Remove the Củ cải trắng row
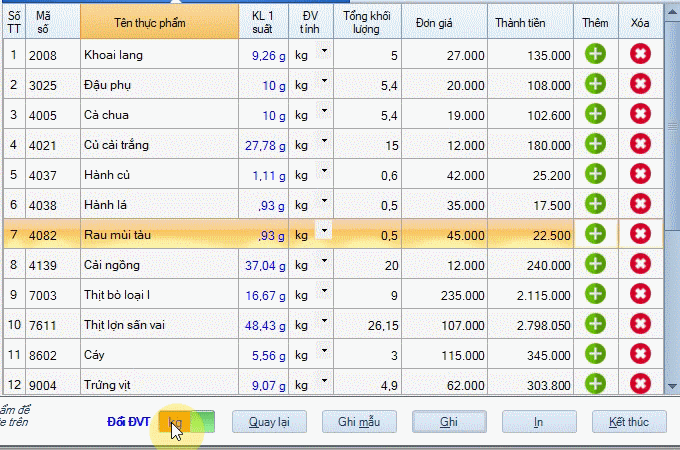Viewport: 680px width, 450px height. click(x=641, y=145)
